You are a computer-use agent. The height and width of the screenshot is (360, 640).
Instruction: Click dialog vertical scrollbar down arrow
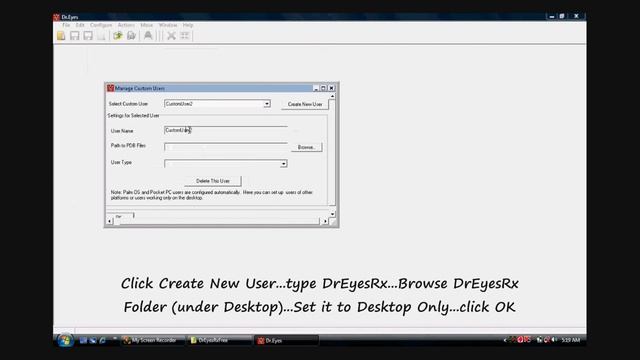point(332,214)
